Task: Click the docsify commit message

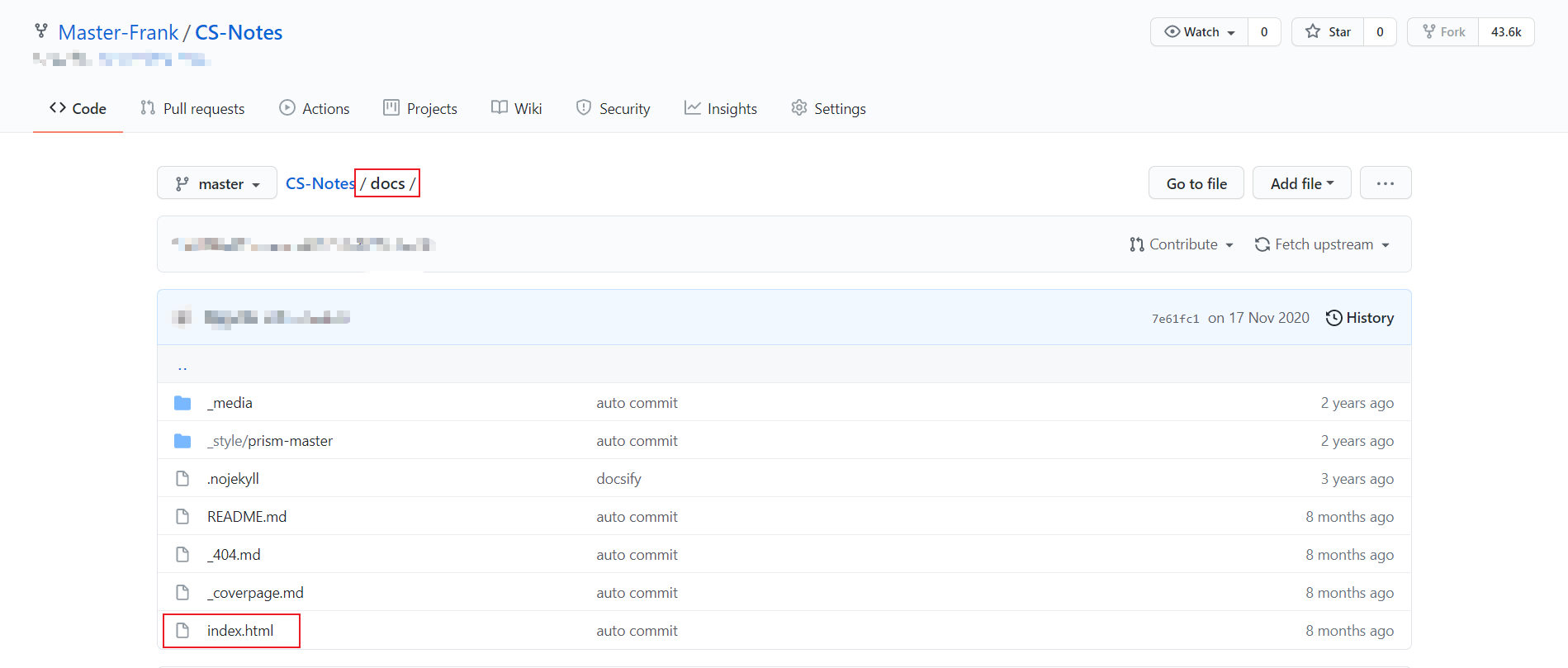Action: pyautogui.click(x=618, y=479)
